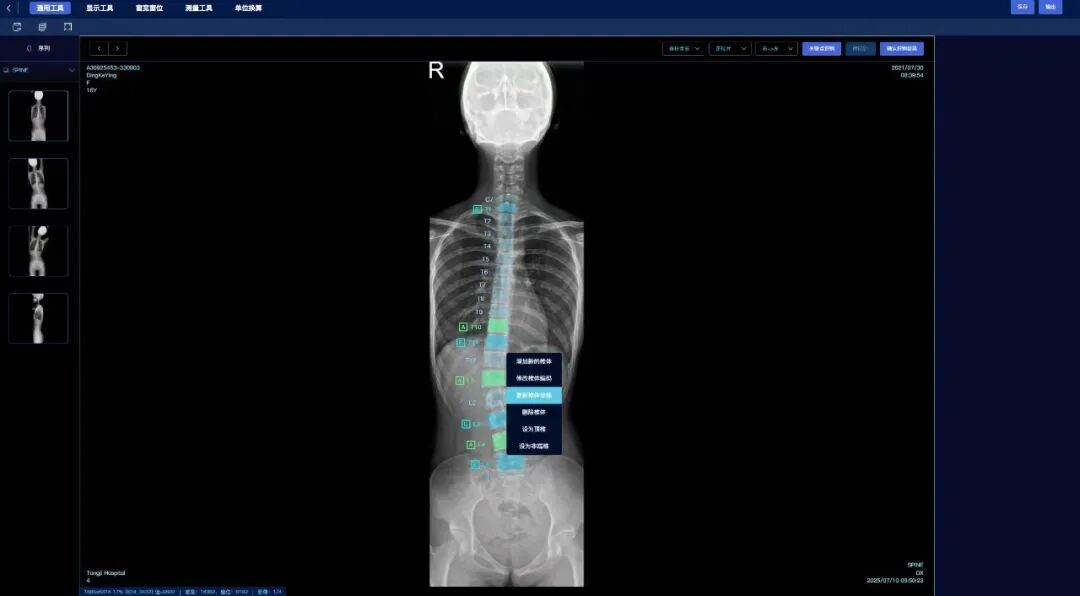Select the boxed L marker beside L3

(466, 423)
